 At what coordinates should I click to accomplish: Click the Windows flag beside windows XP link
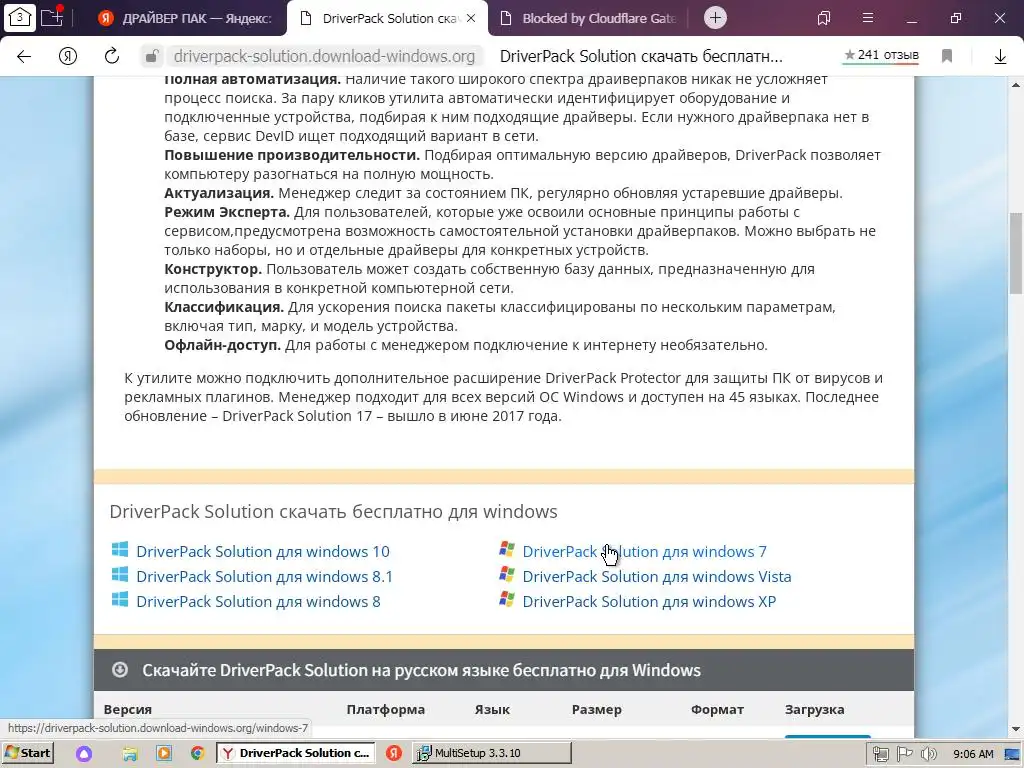tap(507, 598)
